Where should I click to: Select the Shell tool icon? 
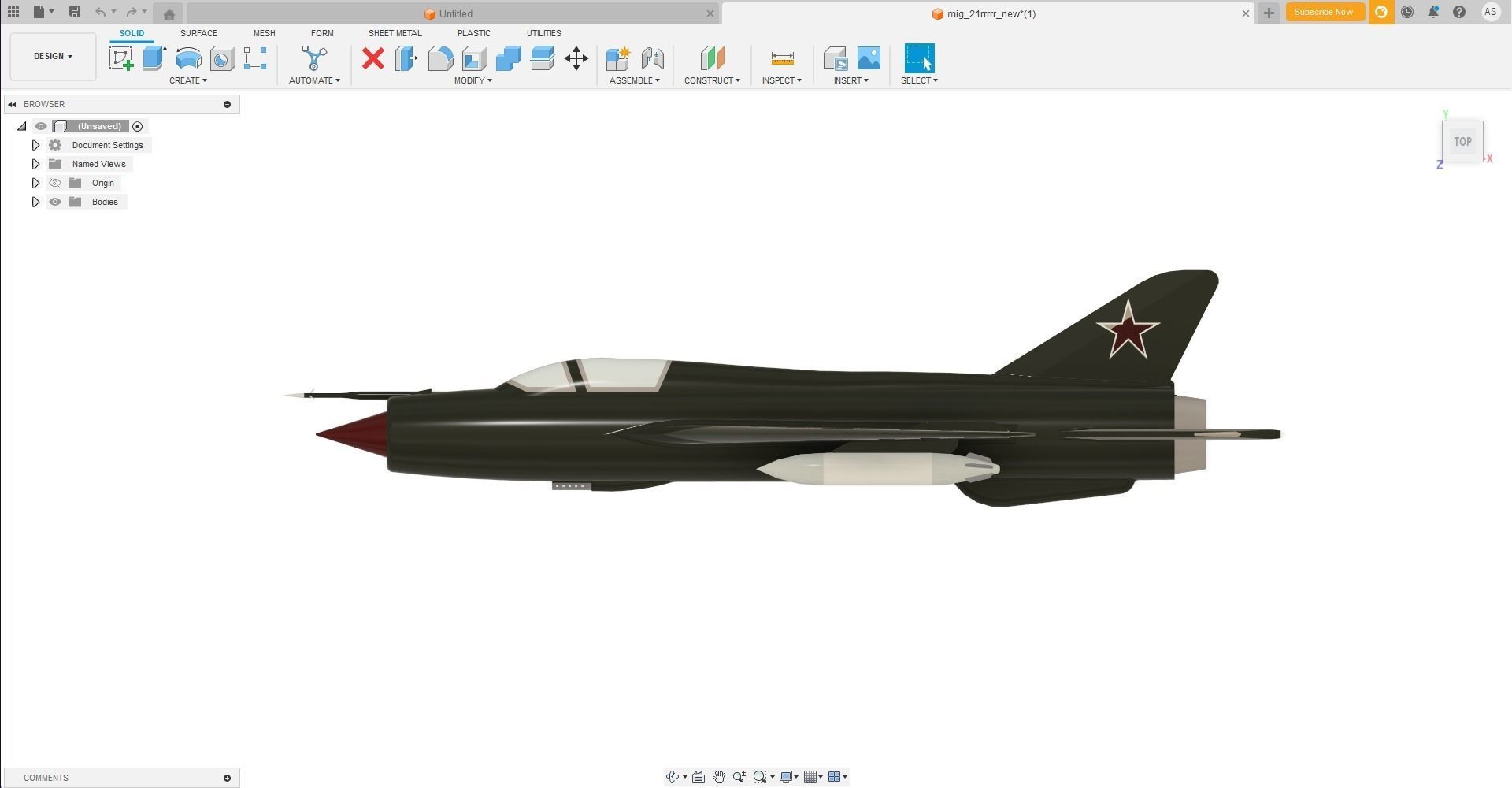click(474, 58)
